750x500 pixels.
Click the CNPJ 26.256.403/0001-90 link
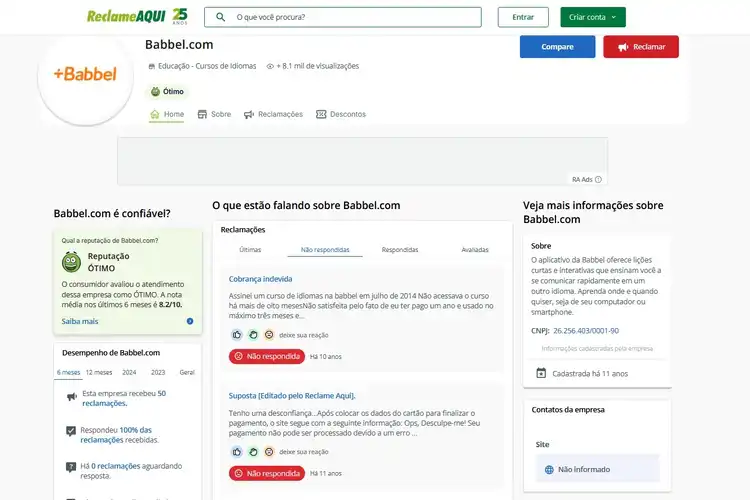pos(586,331)
